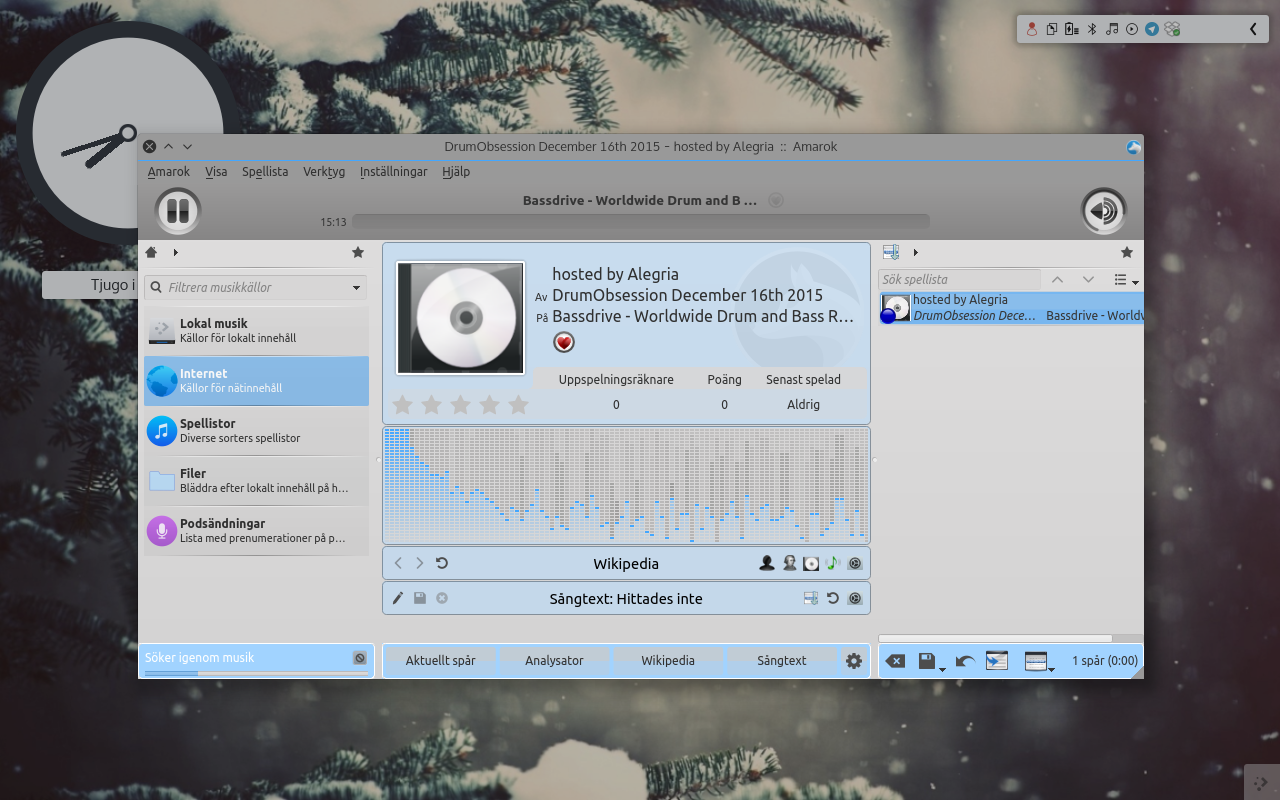Show active track in playlist
Image resolution: width=1280 pixels, height=800 pixels.
tap(997, 661)
